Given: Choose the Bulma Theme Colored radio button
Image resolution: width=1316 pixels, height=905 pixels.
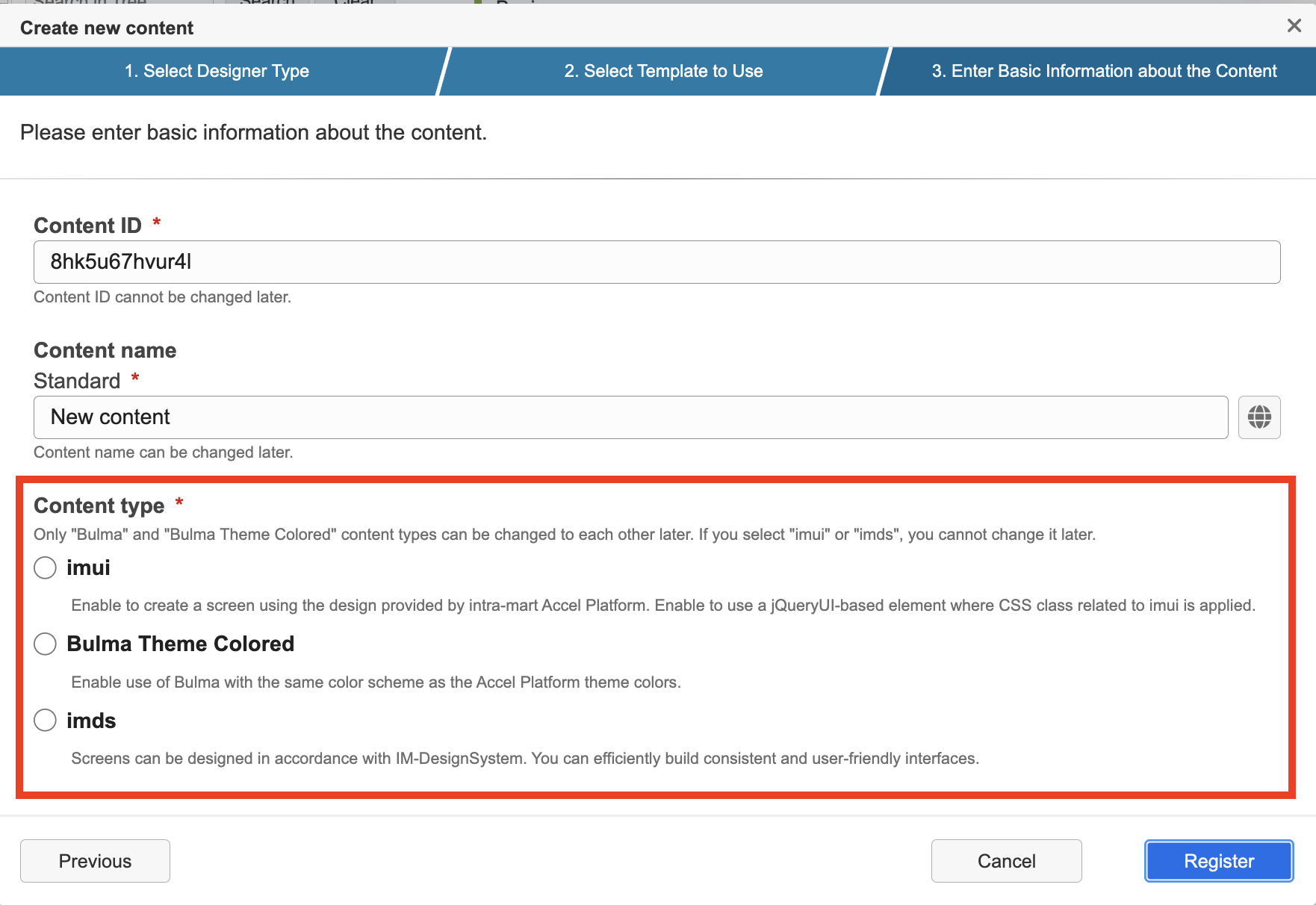Looking at the screenshot, I should coord(45,644).
